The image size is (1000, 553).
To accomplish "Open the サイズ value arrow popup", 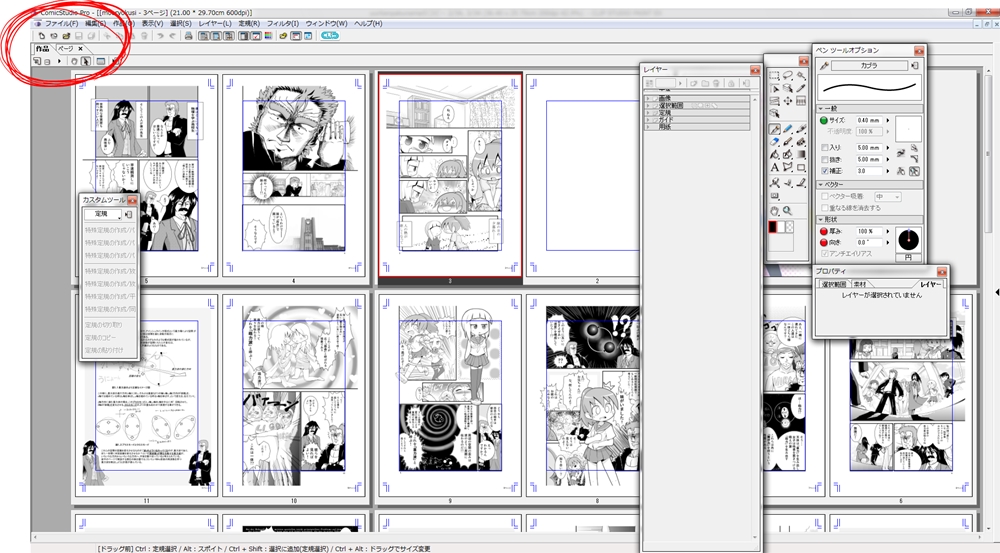I will [x=888, y=120].
